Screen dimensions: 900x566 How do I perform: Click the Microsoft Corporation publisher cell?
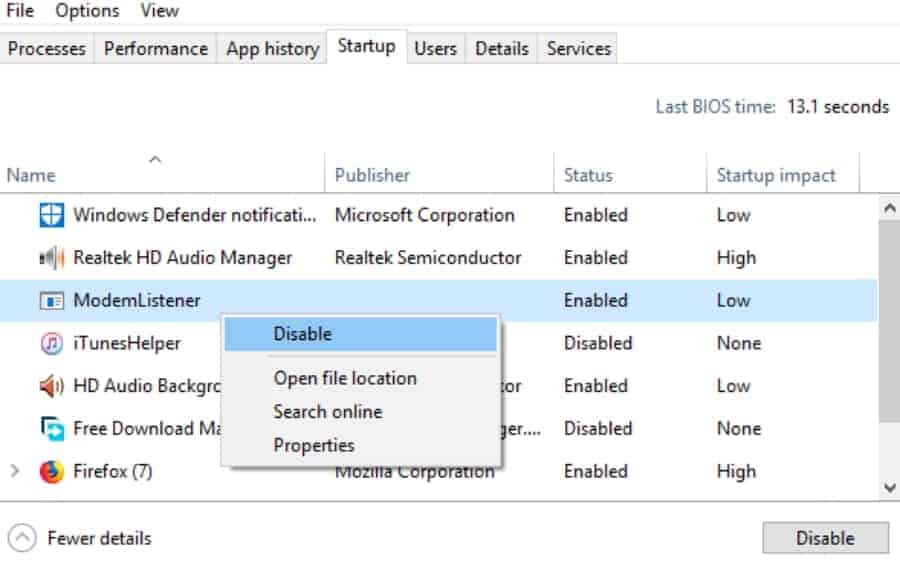click(425, 215)
